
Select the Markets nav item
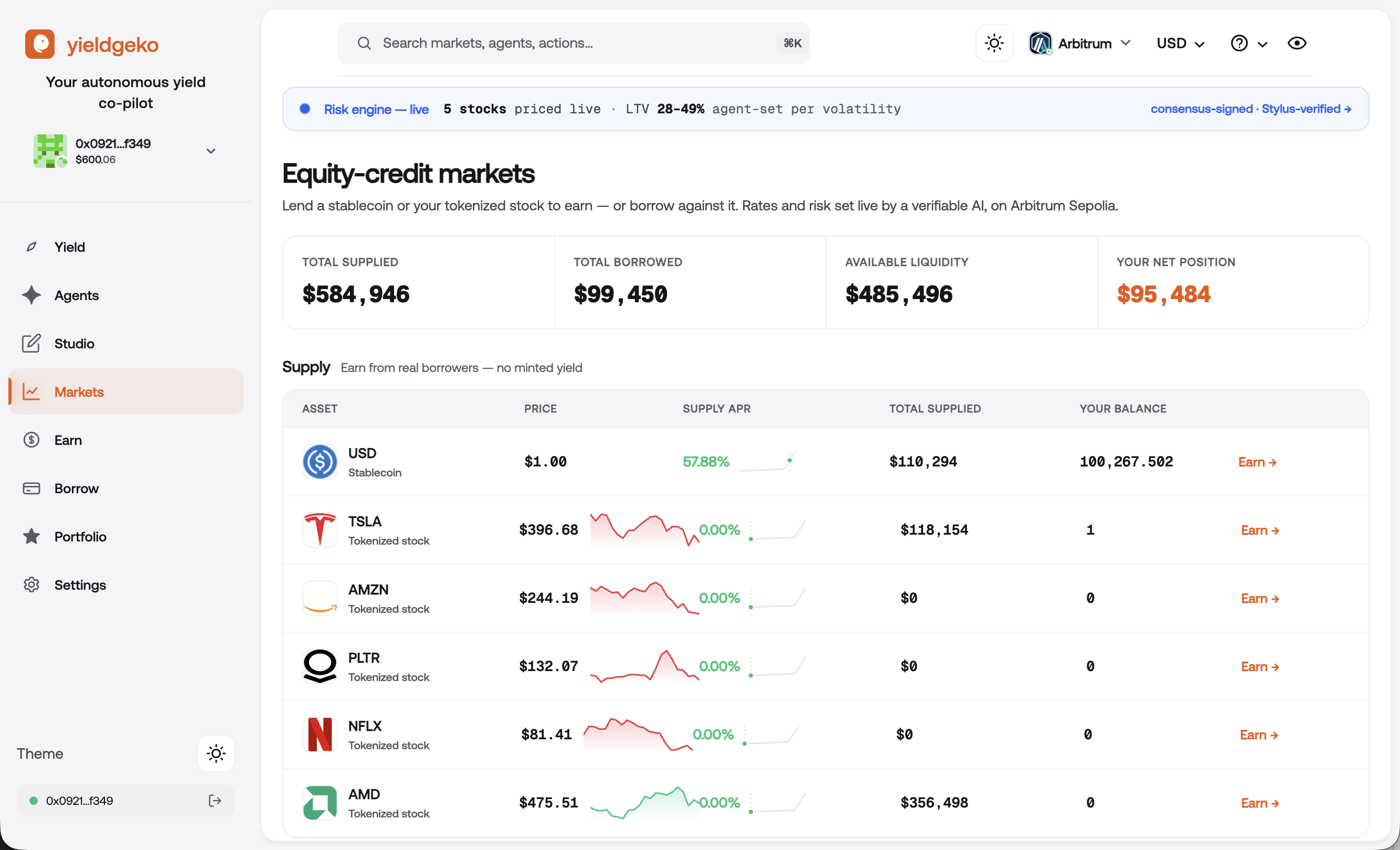pos(126,391)
